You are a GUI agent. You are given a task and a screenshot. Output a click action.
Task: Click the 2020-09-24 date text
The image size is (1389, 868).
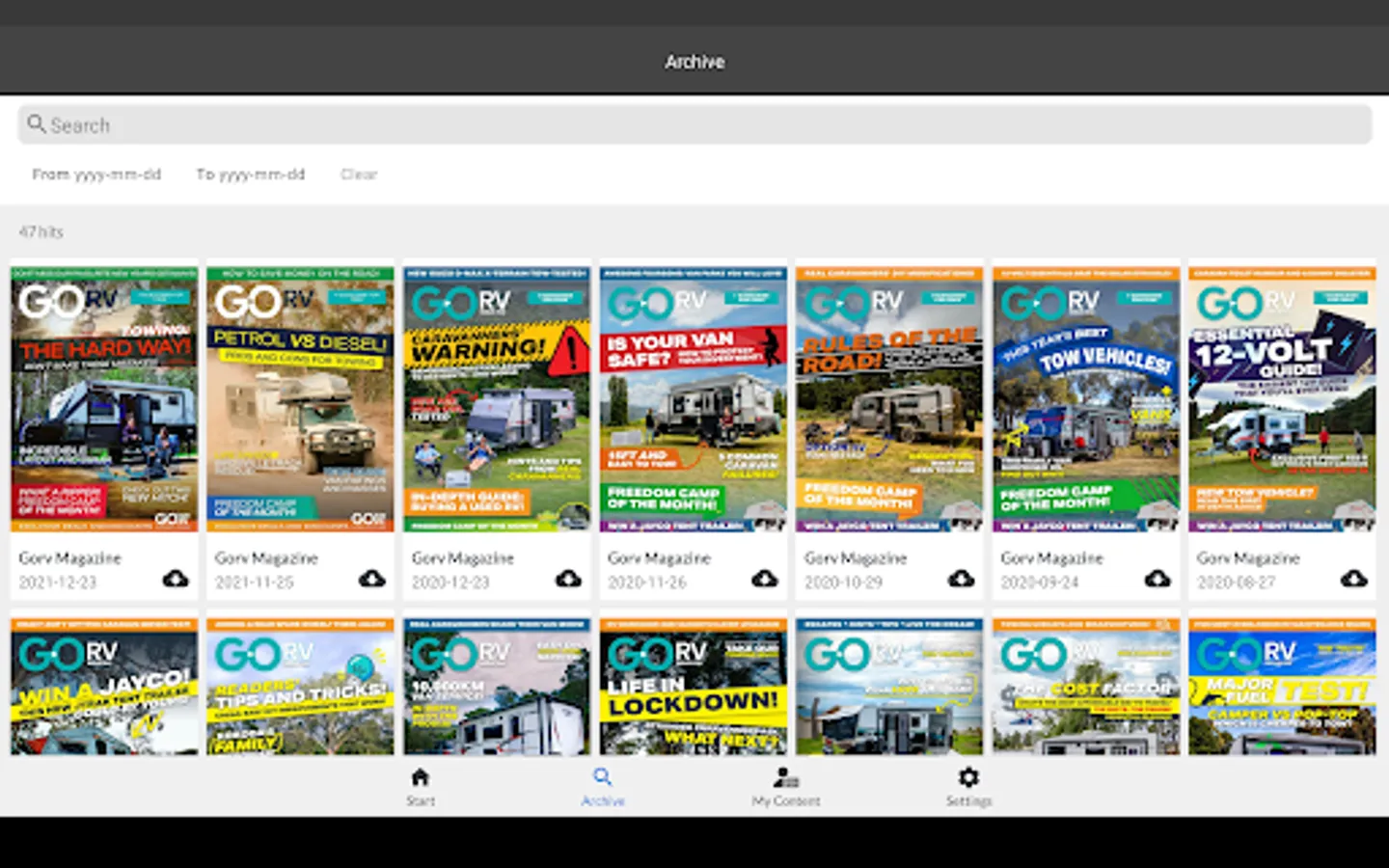pyautogui.click(x=1040, y=583)
